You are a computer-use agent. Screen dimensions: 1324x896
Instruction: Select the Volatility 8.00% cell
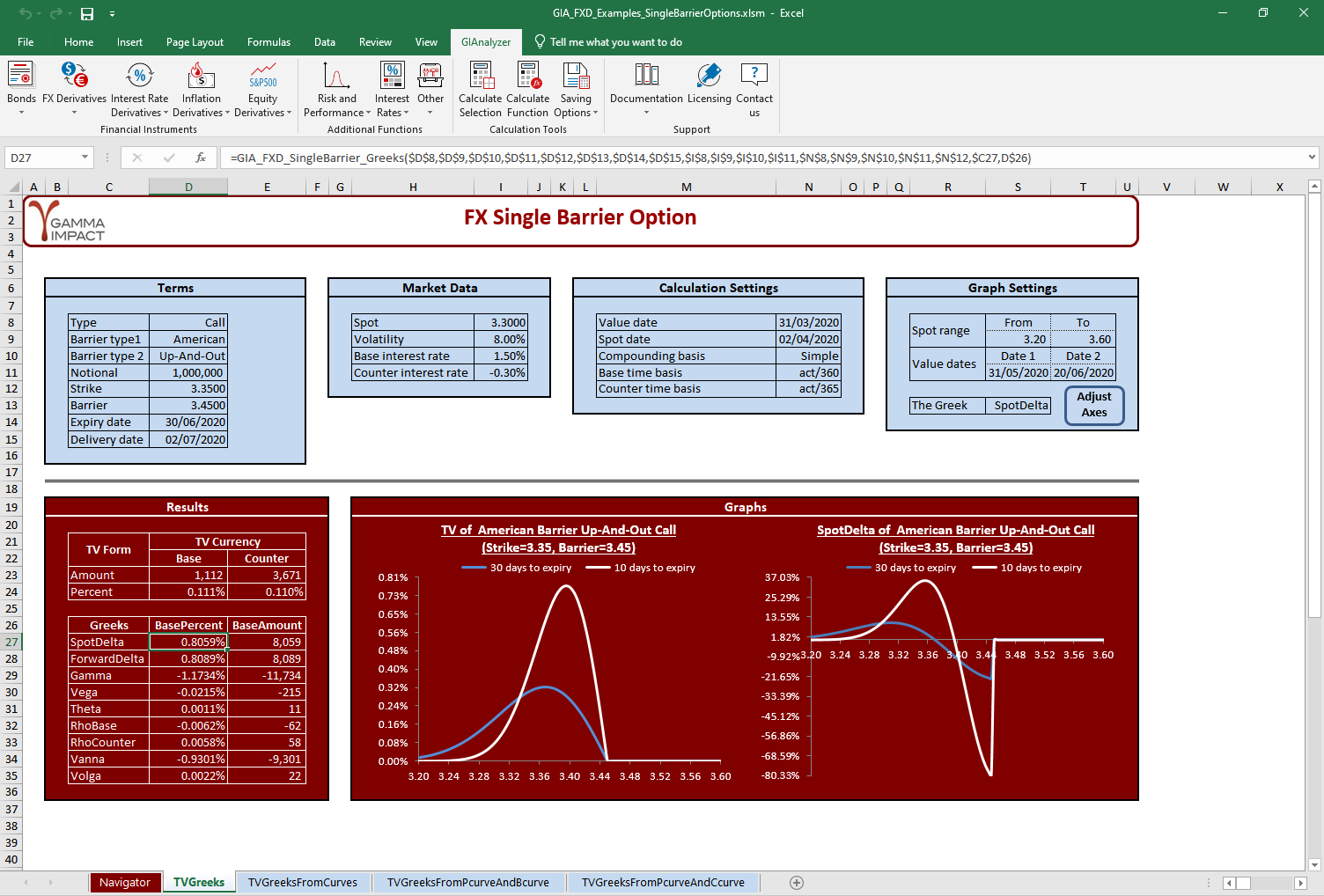[500, 339]
